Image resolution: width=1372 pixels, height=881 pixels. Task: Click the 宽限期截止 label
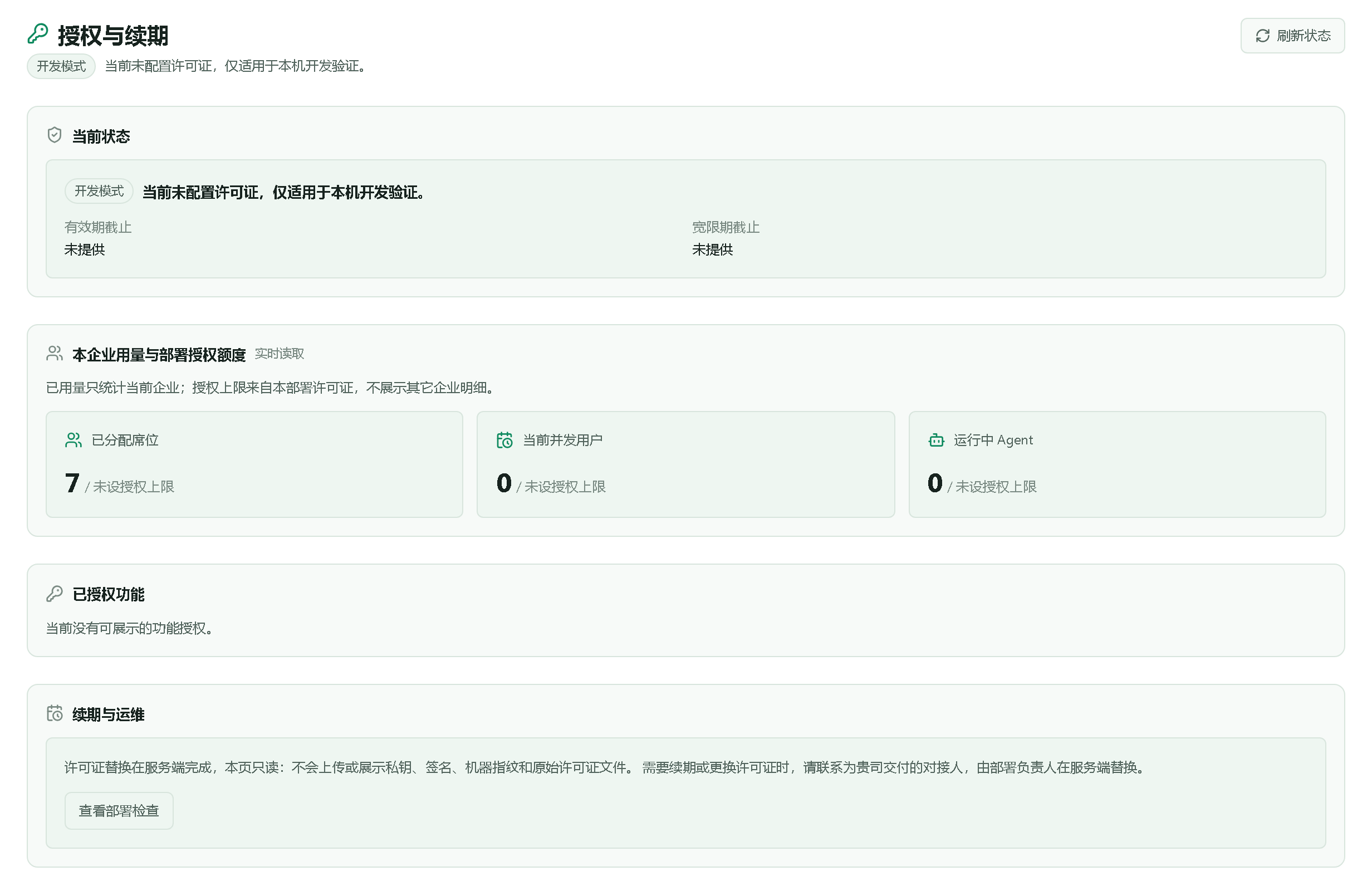(x=726, y=228)
